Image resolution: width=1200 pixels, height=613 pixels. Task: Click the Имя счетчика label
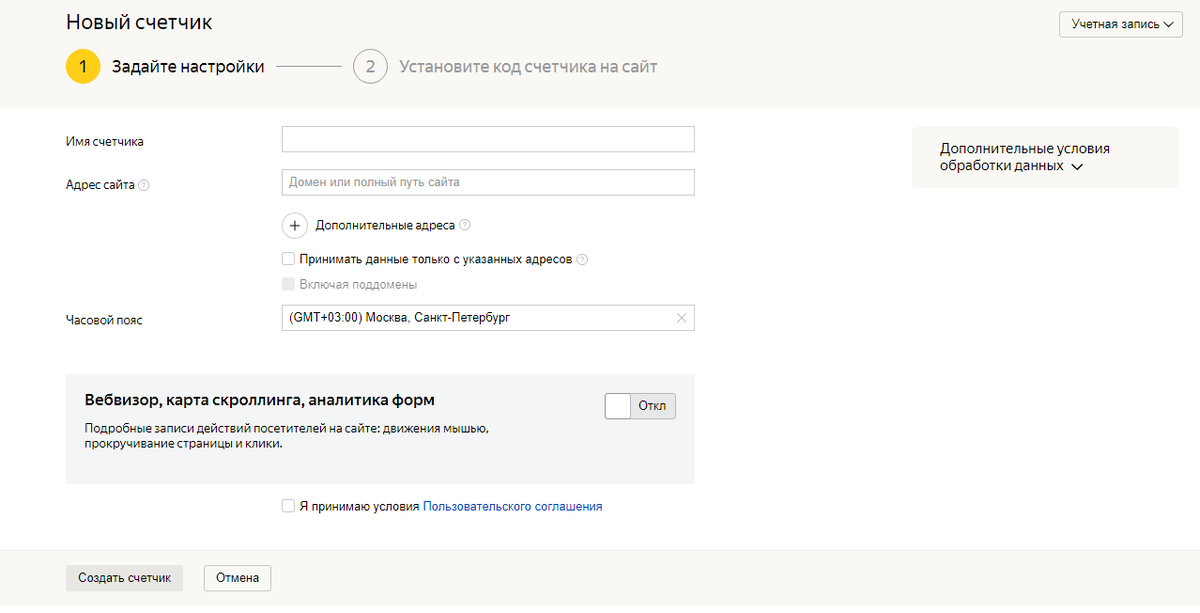105,142
